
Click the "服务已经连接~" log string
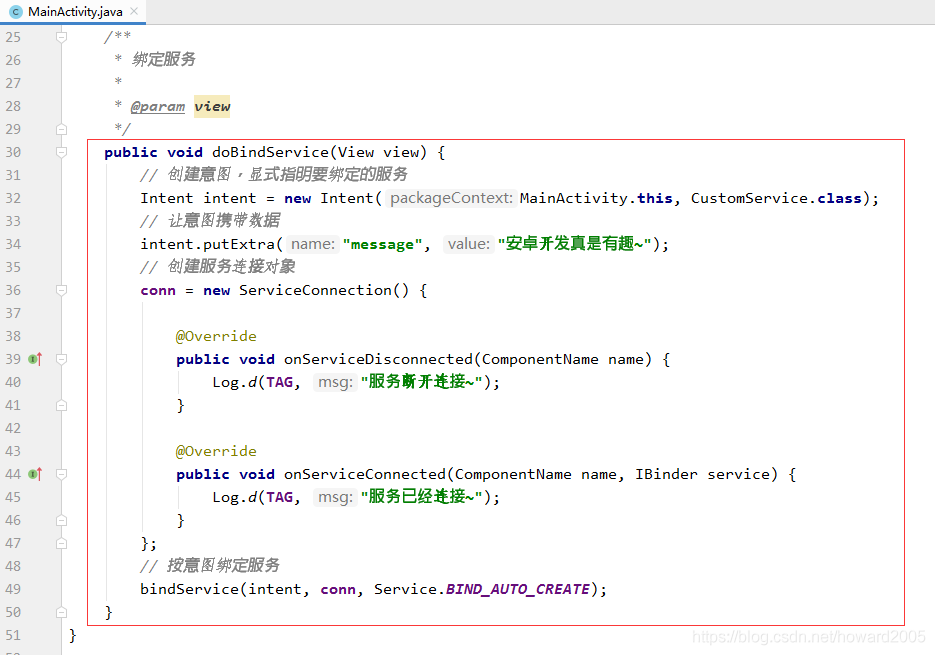tap(422, 497)
